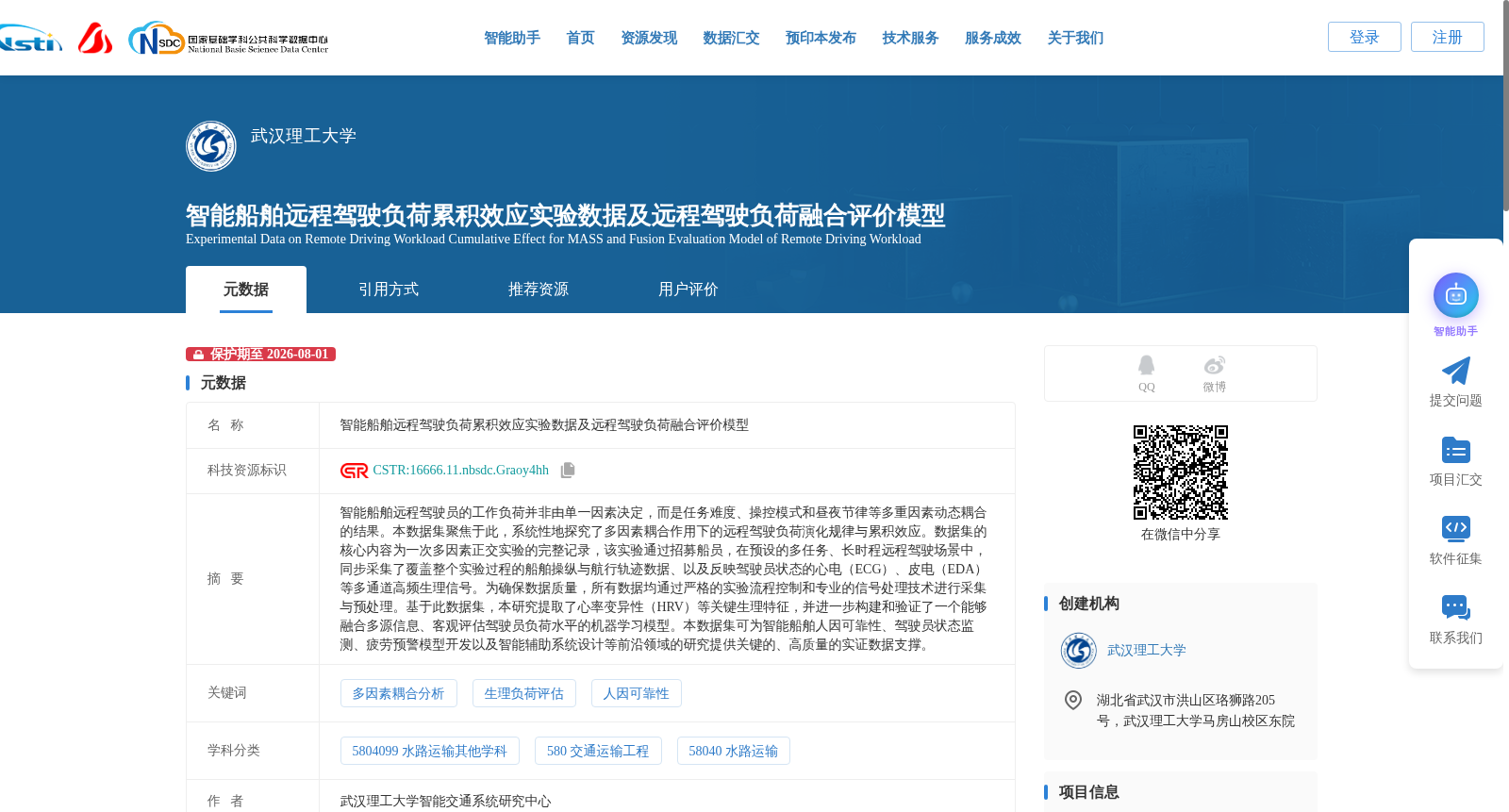Click subject tag 58040 水路运输
Screen dimensions: 1509x812
point(733,751)
